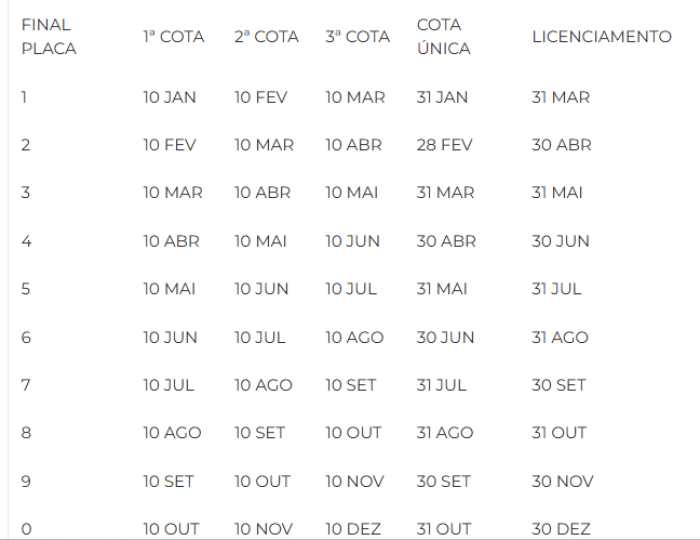
Task: Select 3ª cota date for plate 4
Action: [x=352, y=241]
